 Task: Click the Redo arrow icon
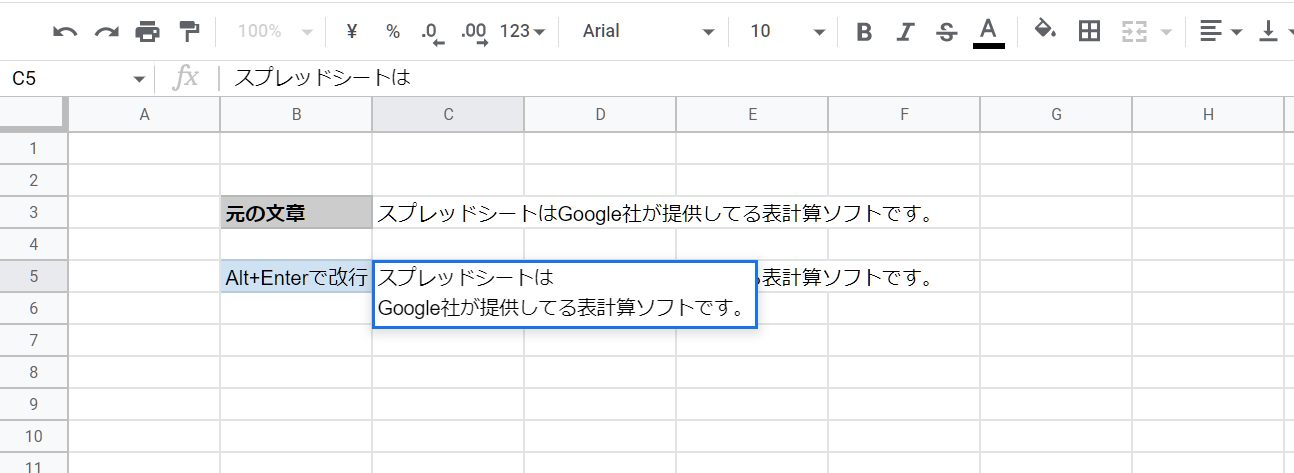(x=106, y=32)
